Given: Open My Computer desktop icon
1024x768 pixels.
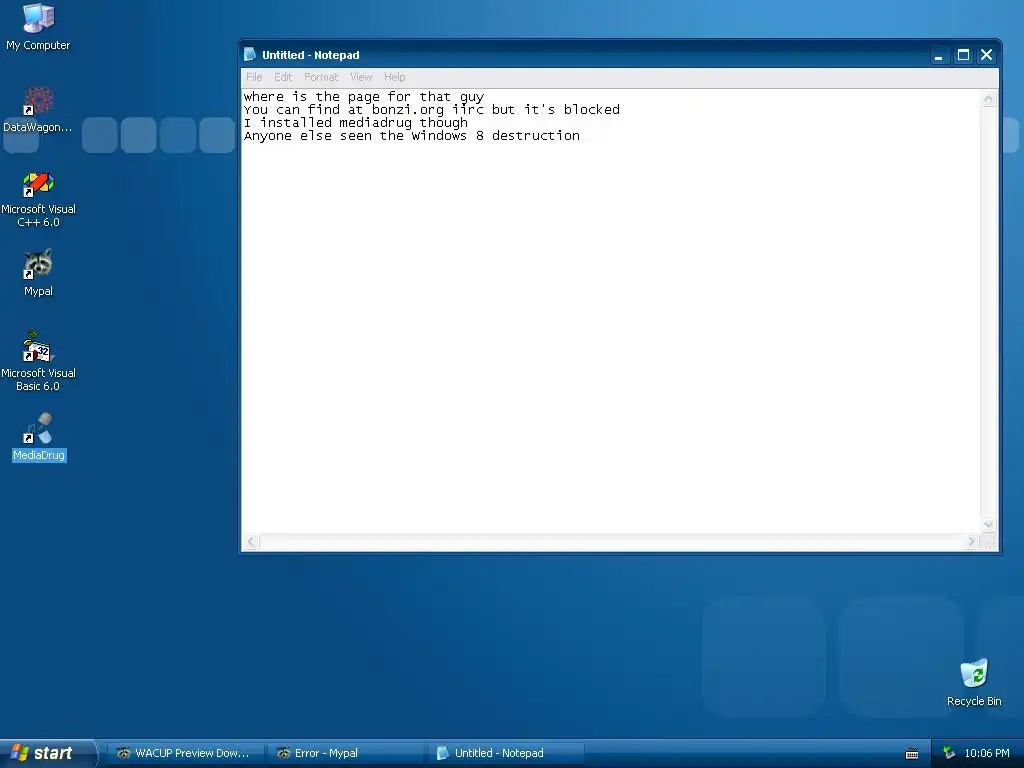Looking at the screenshot, I should [38, 27].
